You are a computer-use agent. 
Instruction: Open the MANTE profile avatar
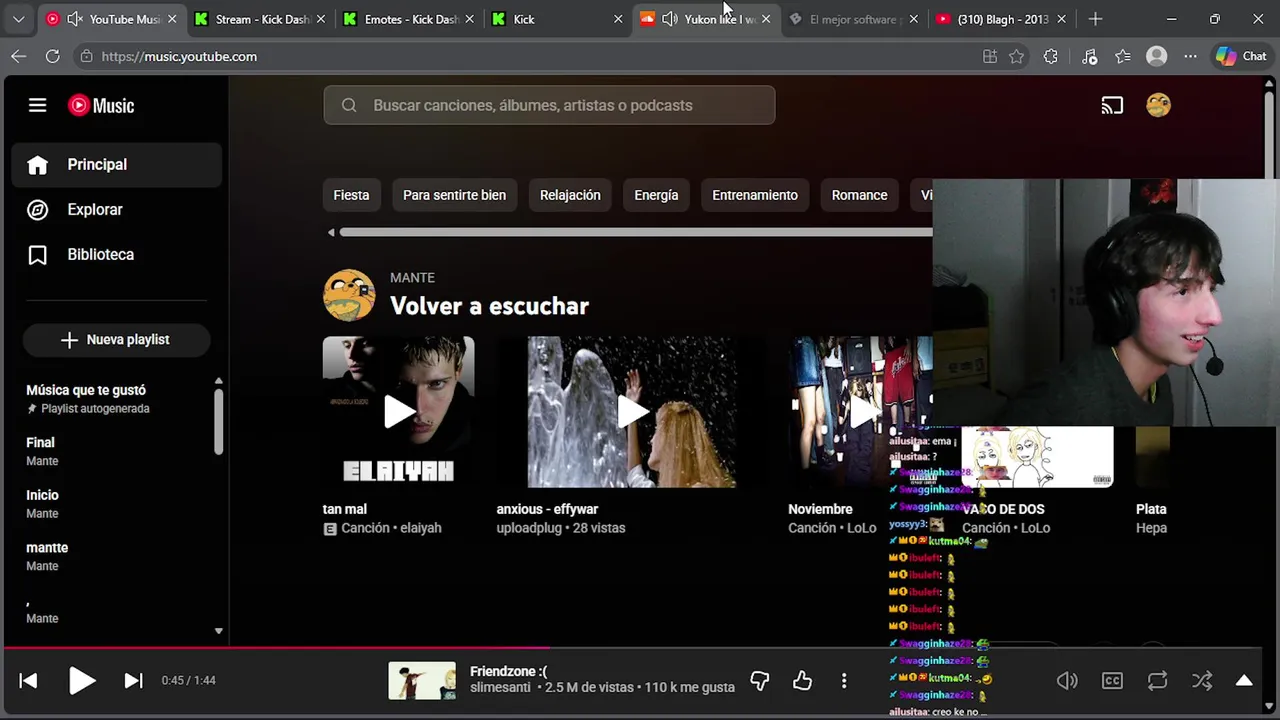click(x=349, y=295)
